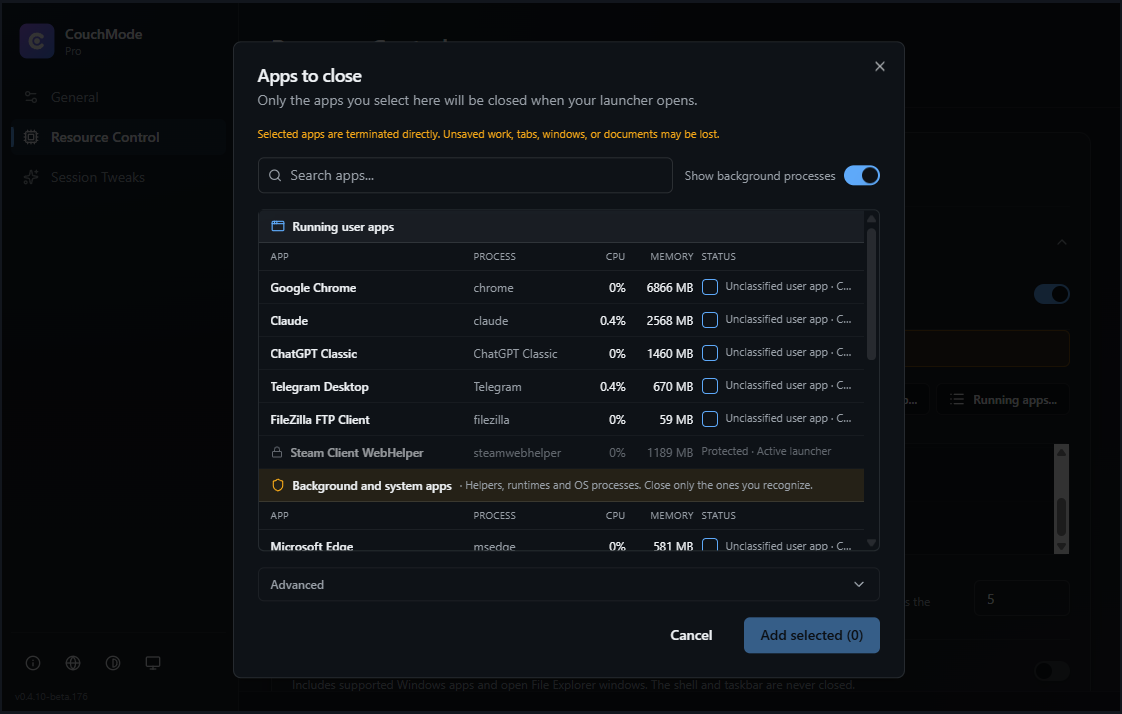1122x714 pixels.
Task: Check the Claude app checkbox
Action: tap(710, 320)
